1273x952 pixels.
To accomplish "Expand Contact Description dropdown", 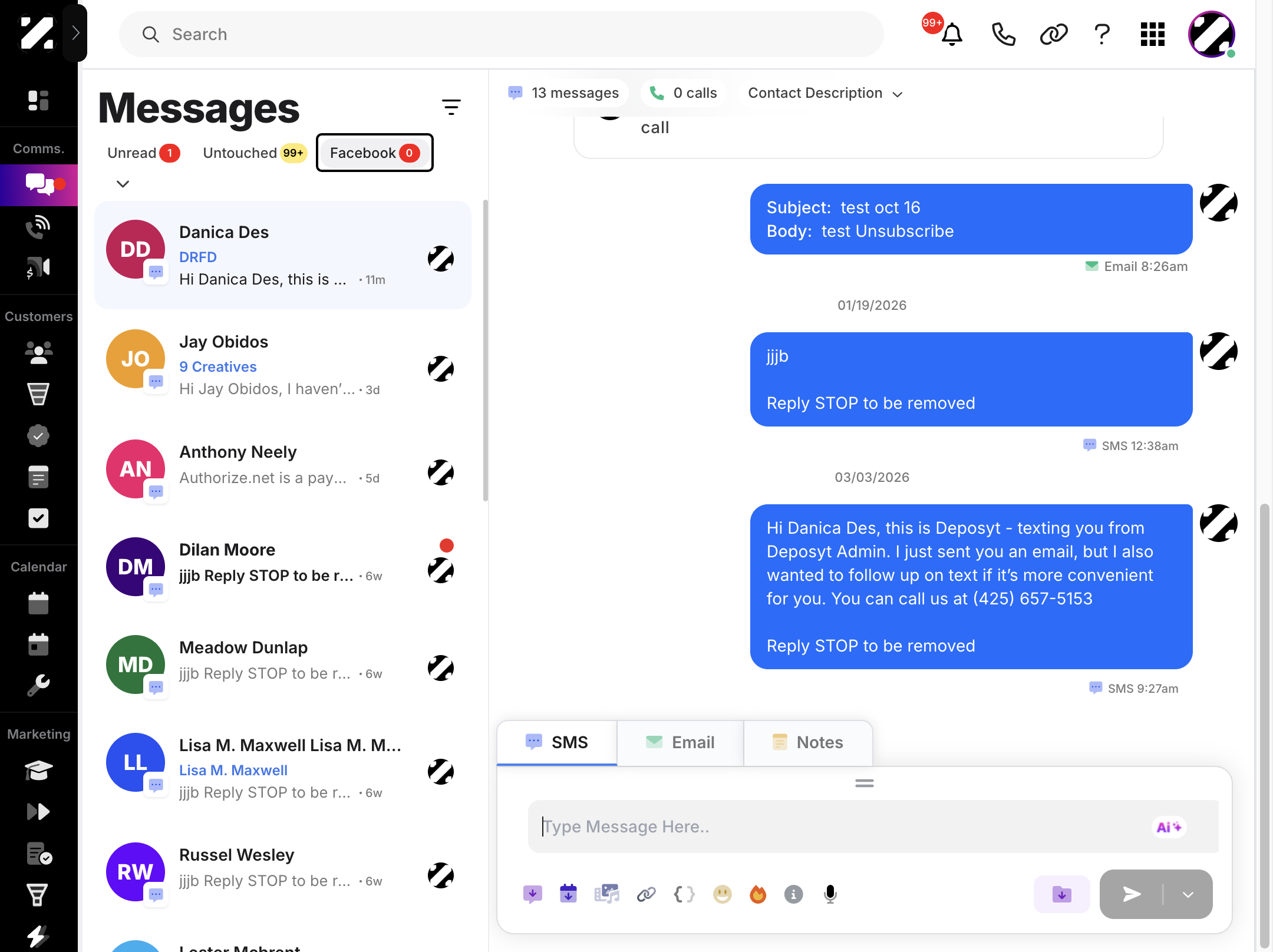I will (825, 93).
